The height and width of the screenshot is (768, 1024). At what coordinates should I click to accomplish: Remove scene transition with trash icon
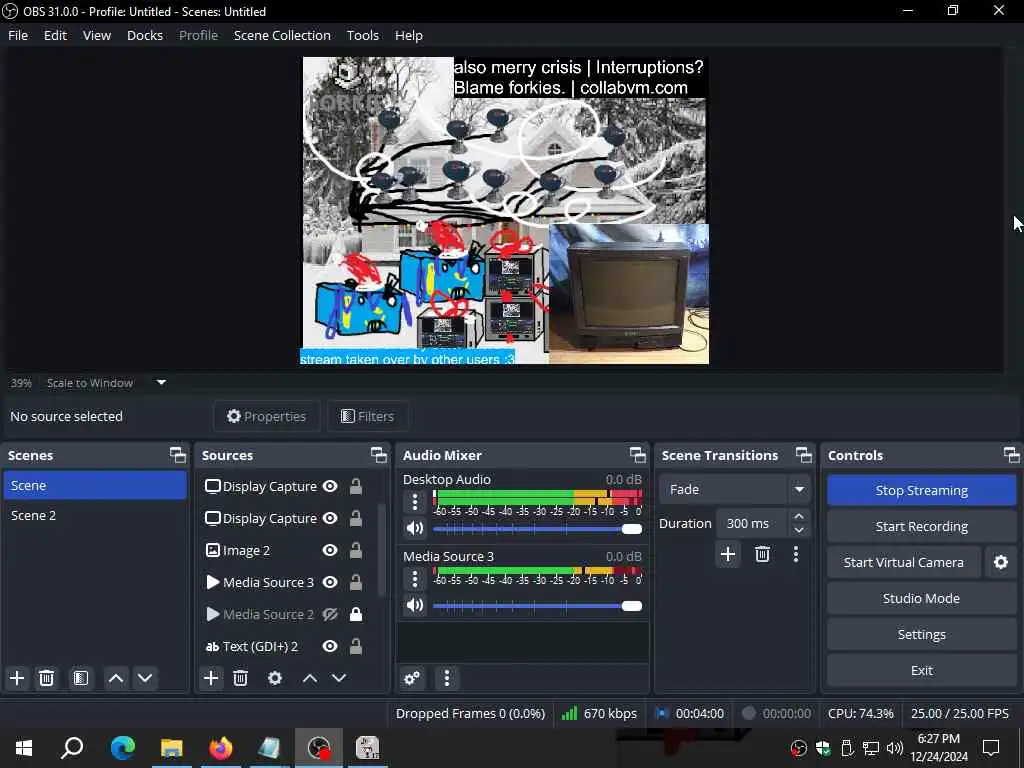[x=762, y=554]
